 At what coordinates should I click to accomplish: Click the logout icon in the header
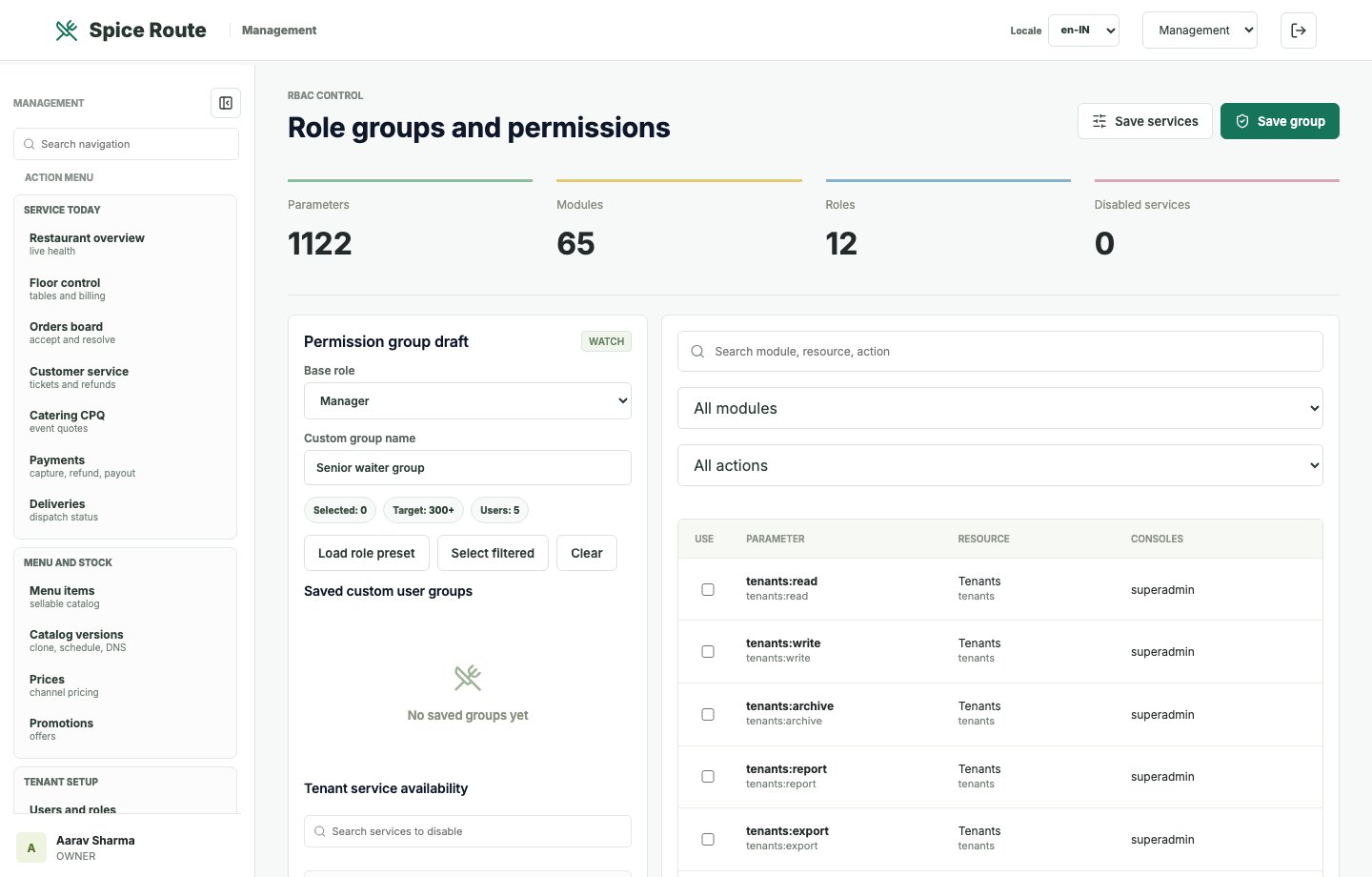point(1299,31)
